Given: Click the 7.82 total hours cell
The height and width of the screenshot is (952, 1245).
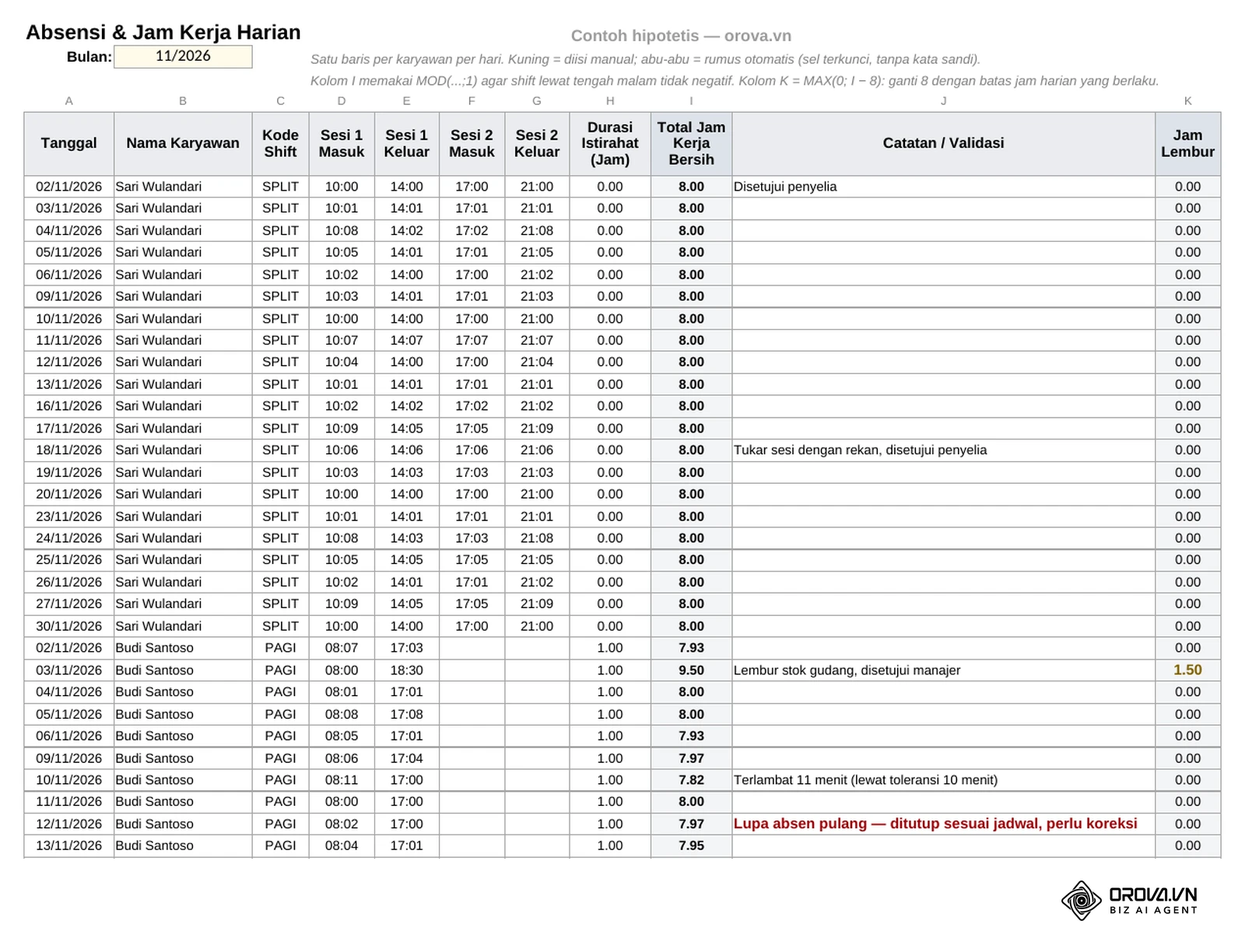Looking at the screenshot, I should 691,780.
